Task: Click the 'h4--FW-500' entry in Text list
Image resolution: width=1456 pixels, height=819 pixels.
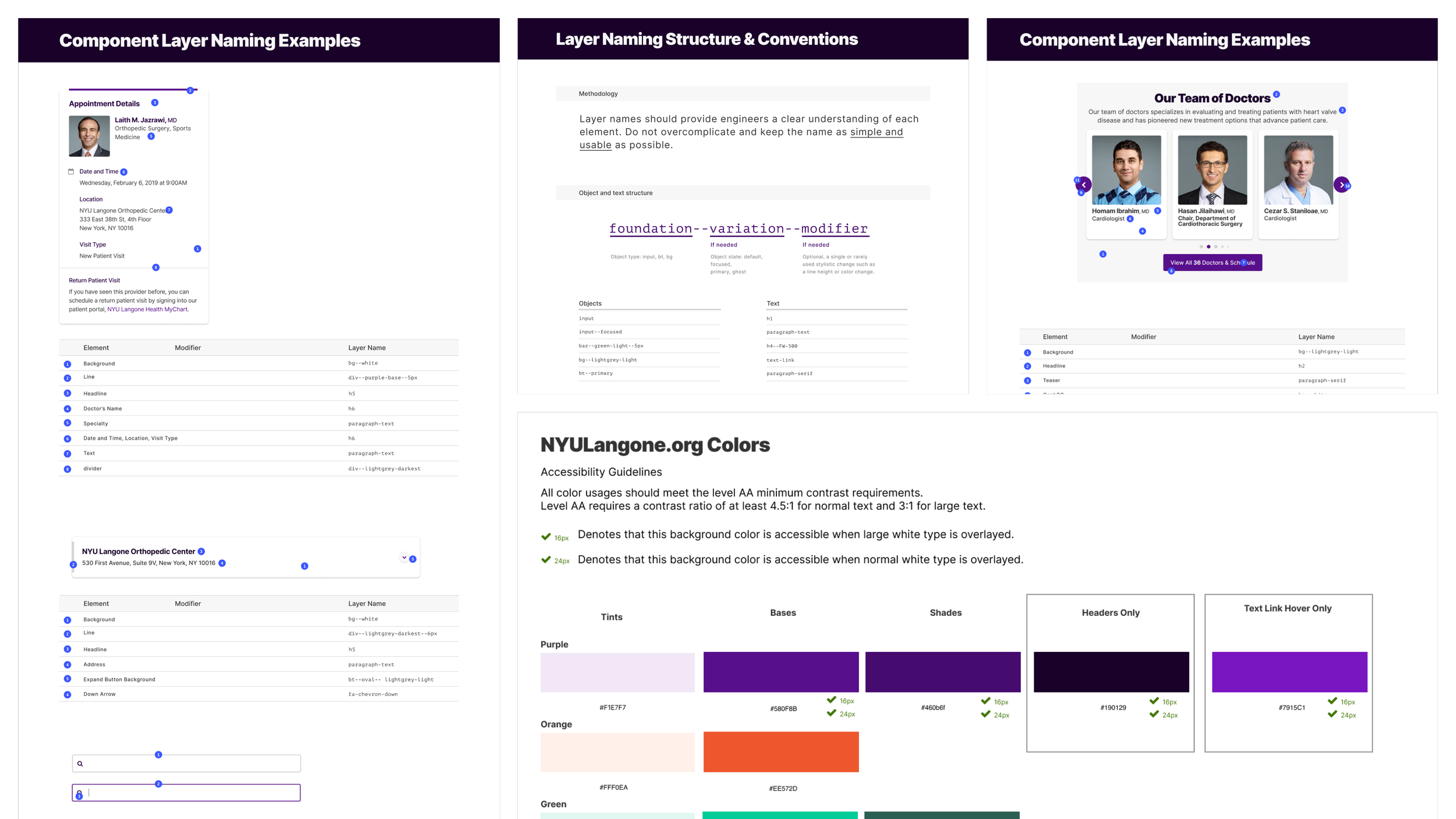Action: (782, 346)
